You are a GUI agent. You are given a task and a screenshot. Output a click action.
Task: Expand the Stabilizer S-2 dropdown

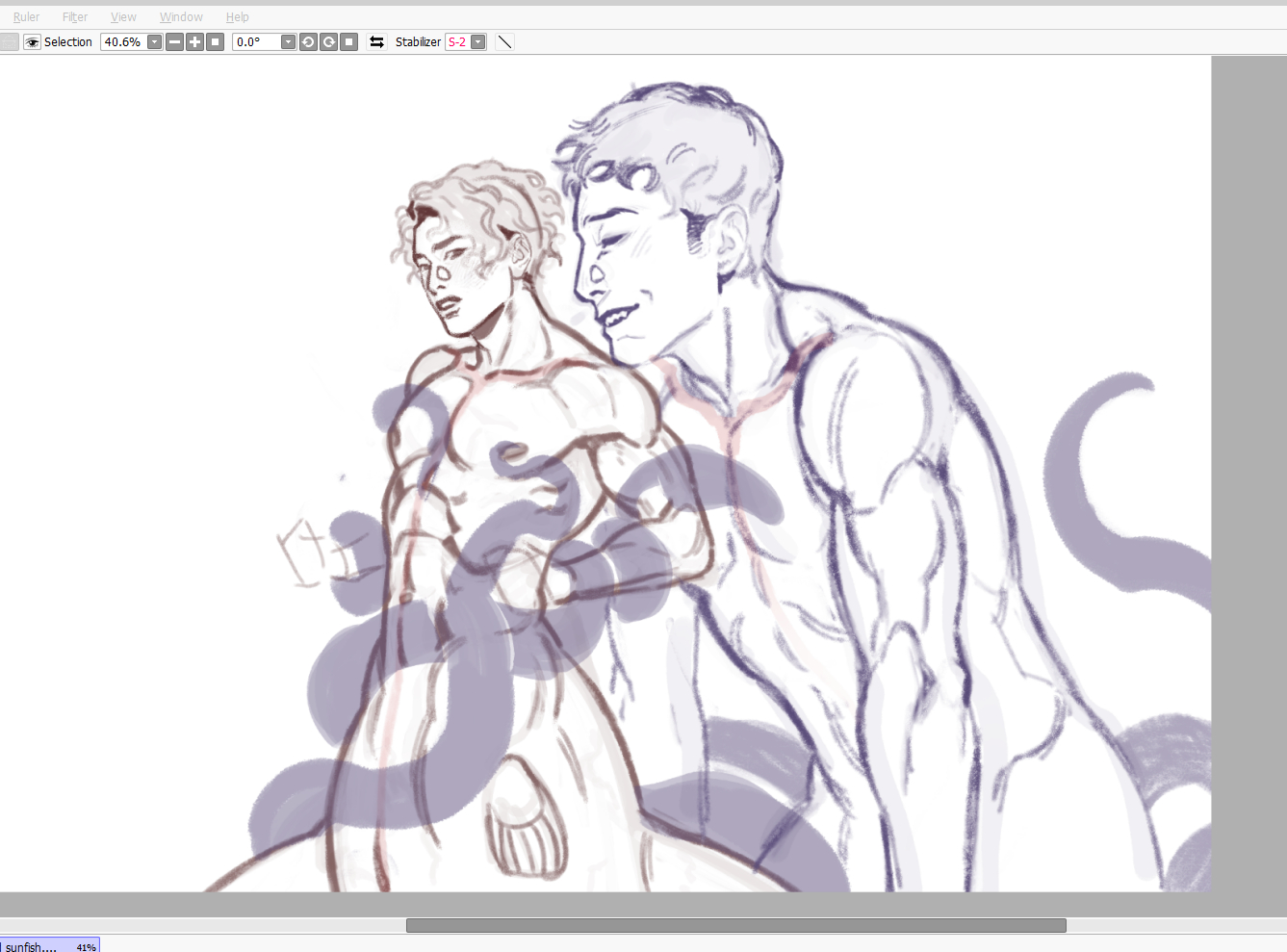pos(477,41)
